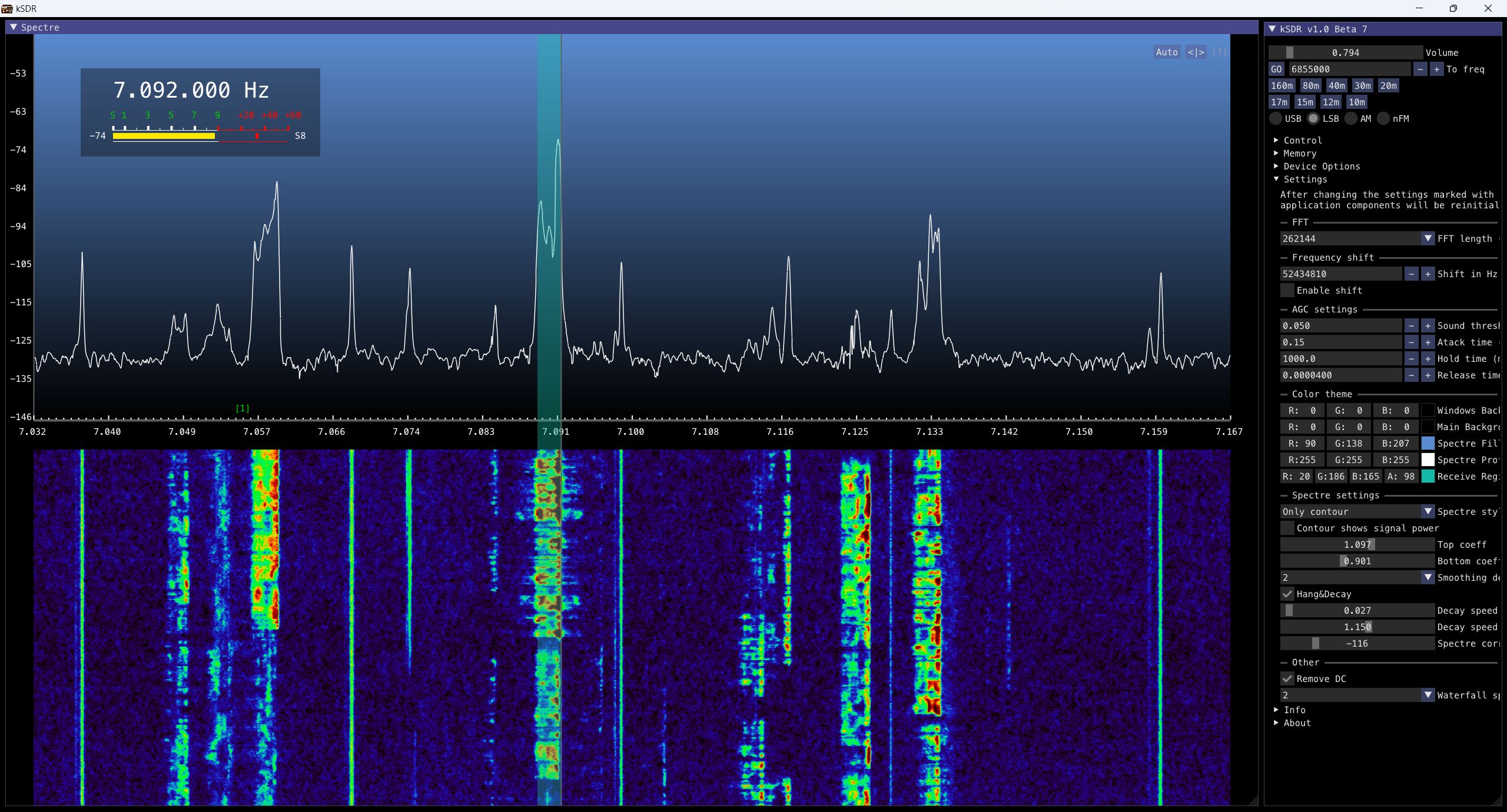
Task: Select the 40m band button
Action: click(1337, 85)
